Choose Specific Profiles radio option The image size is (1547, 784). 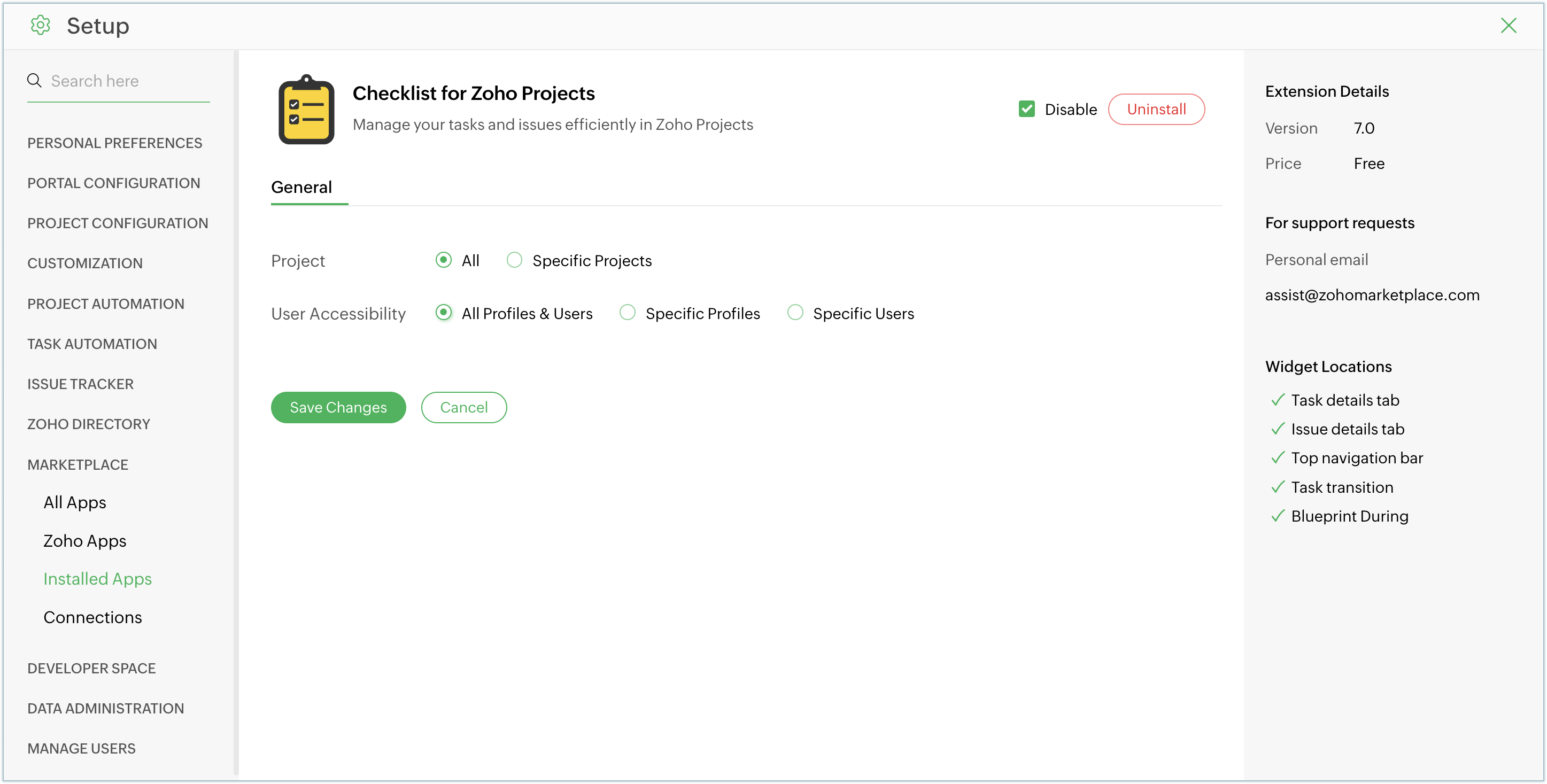click(627, 313)
